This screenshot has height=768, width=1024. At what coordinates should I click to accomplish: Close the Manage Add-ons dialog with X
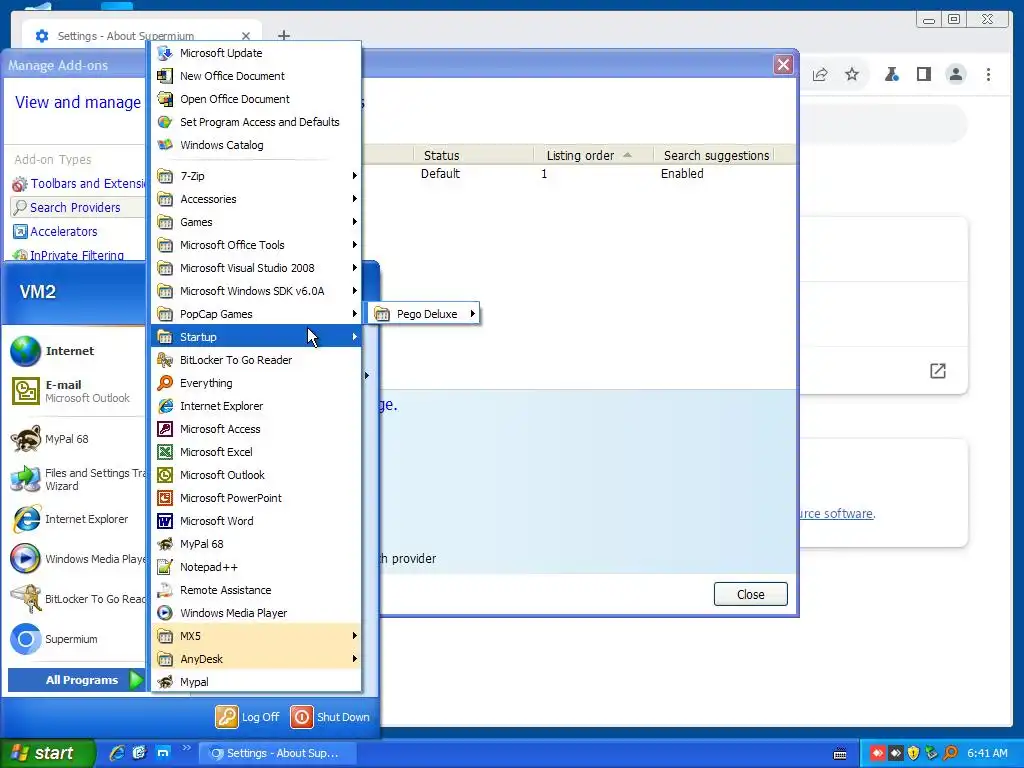(x=783, y=65)
